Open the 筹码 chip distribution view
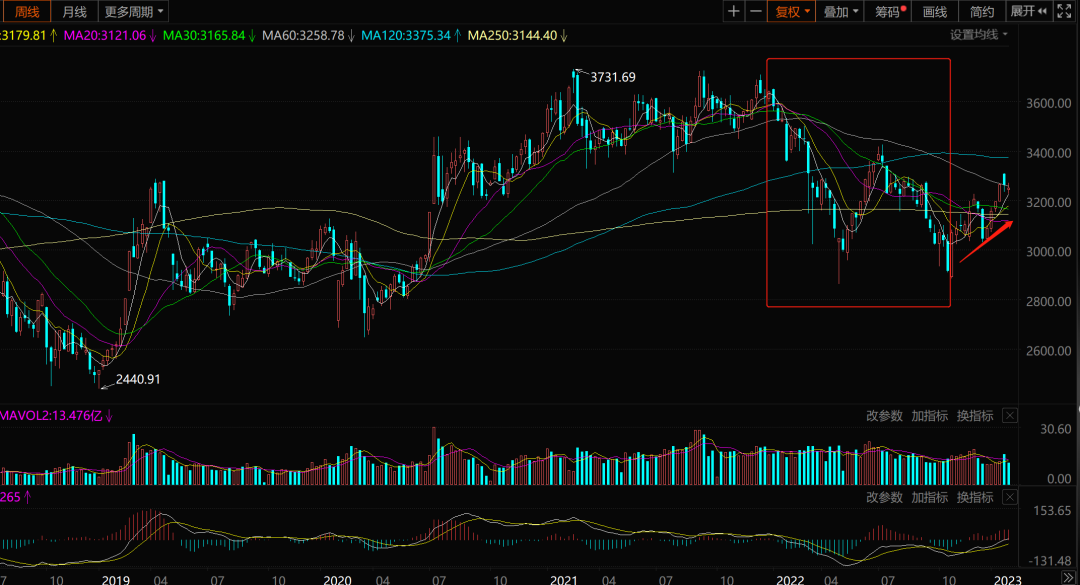The height and width of the screenshot is (585, 1080). (x=889, y=11)
